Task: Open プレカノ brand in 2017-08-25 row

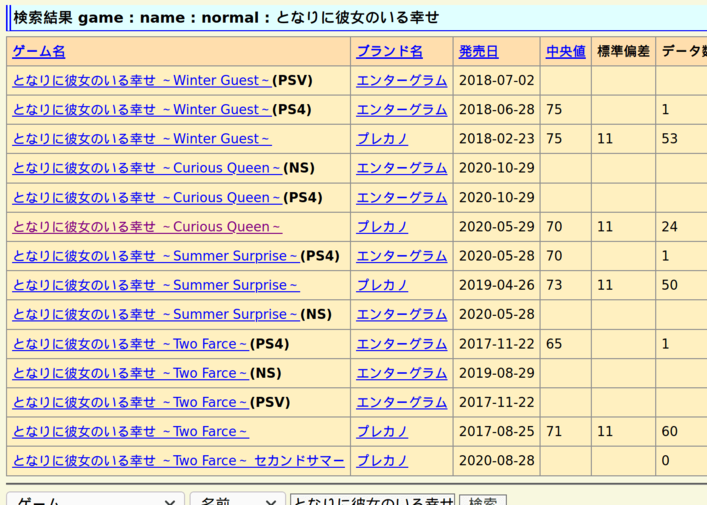Action: (382, 432)
